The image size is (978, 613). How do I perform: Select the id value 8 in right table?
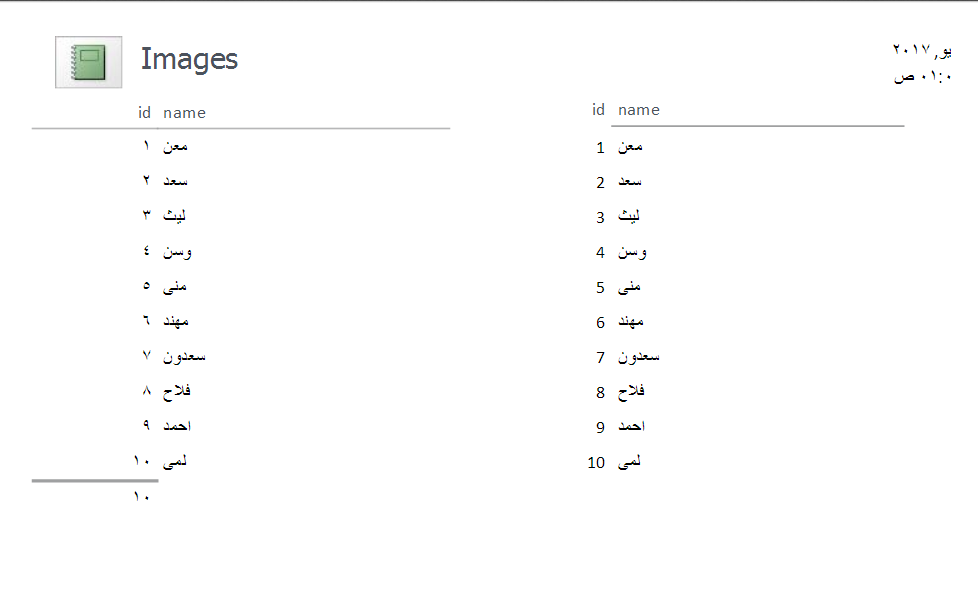click(600, 392)
